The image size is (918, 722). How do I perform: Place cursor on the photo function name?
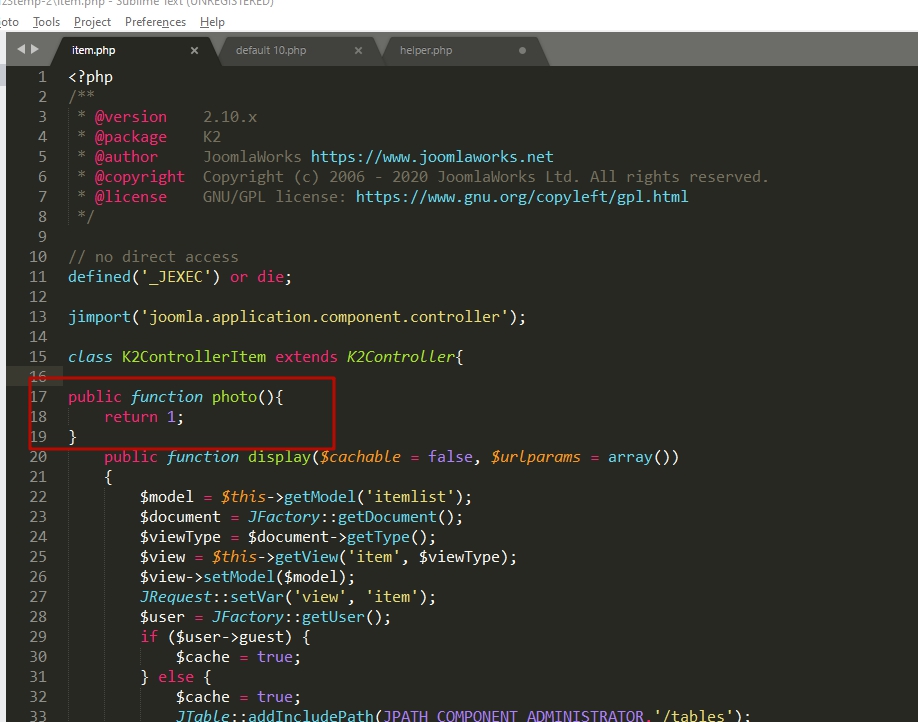(234, 397)
